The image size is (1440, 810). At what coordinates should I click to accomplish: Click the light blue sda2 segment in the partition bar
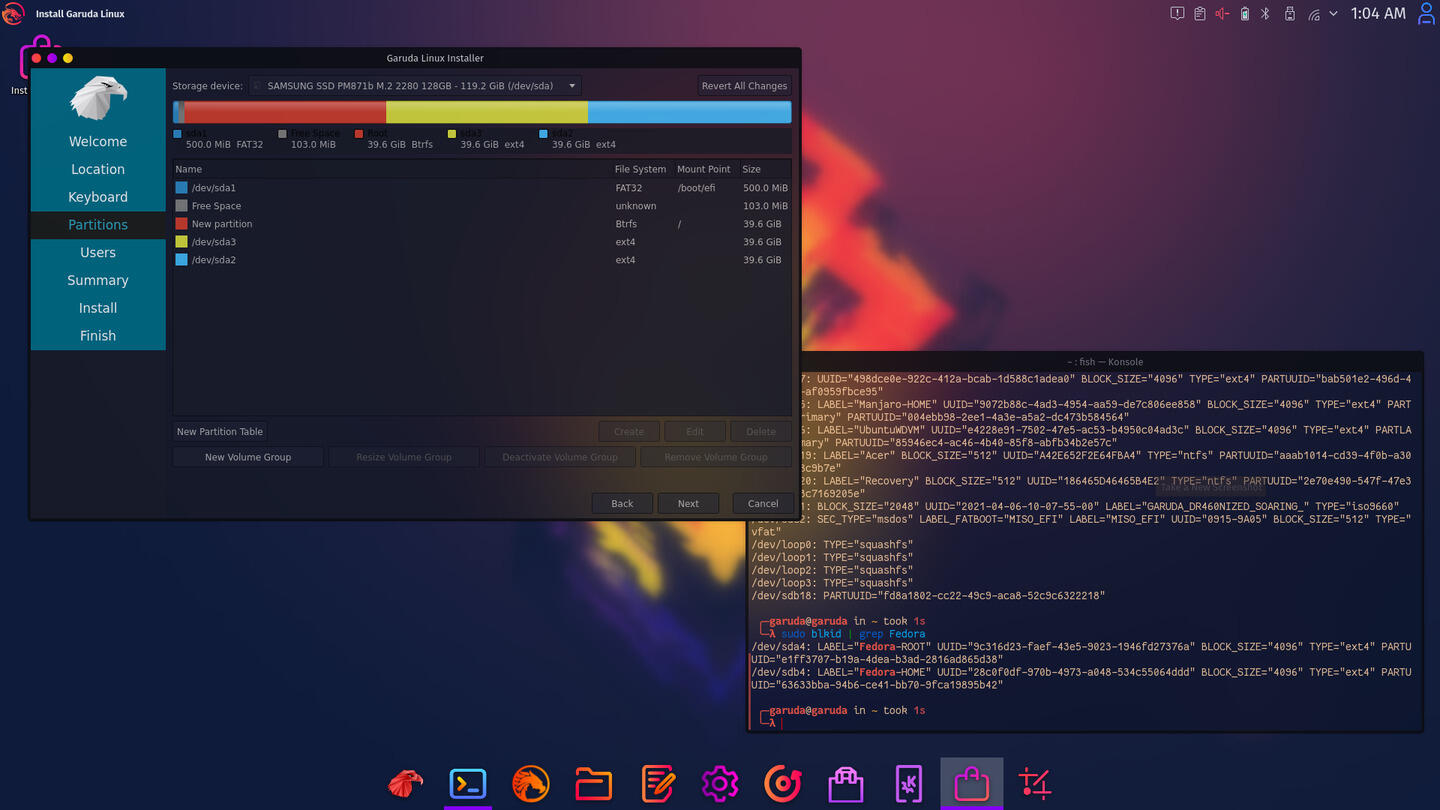tap(689, 112)
